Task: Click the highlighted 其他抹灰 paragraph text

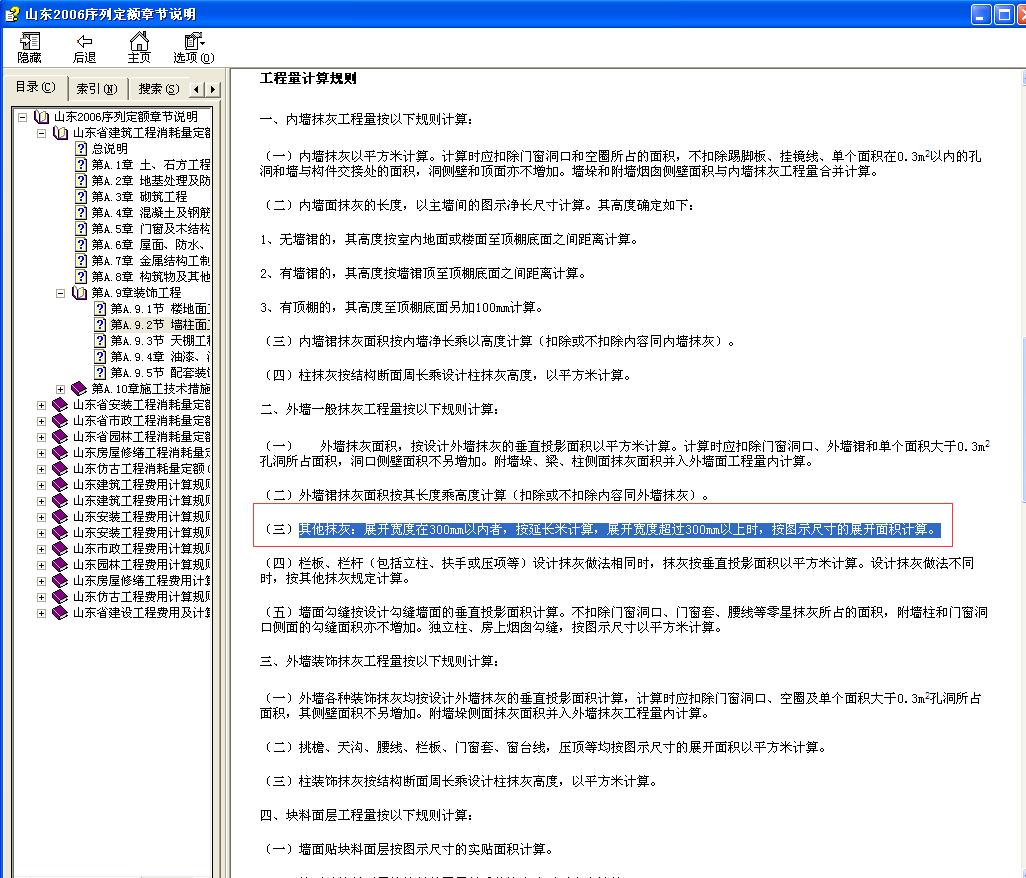Action: click(619, 529)
